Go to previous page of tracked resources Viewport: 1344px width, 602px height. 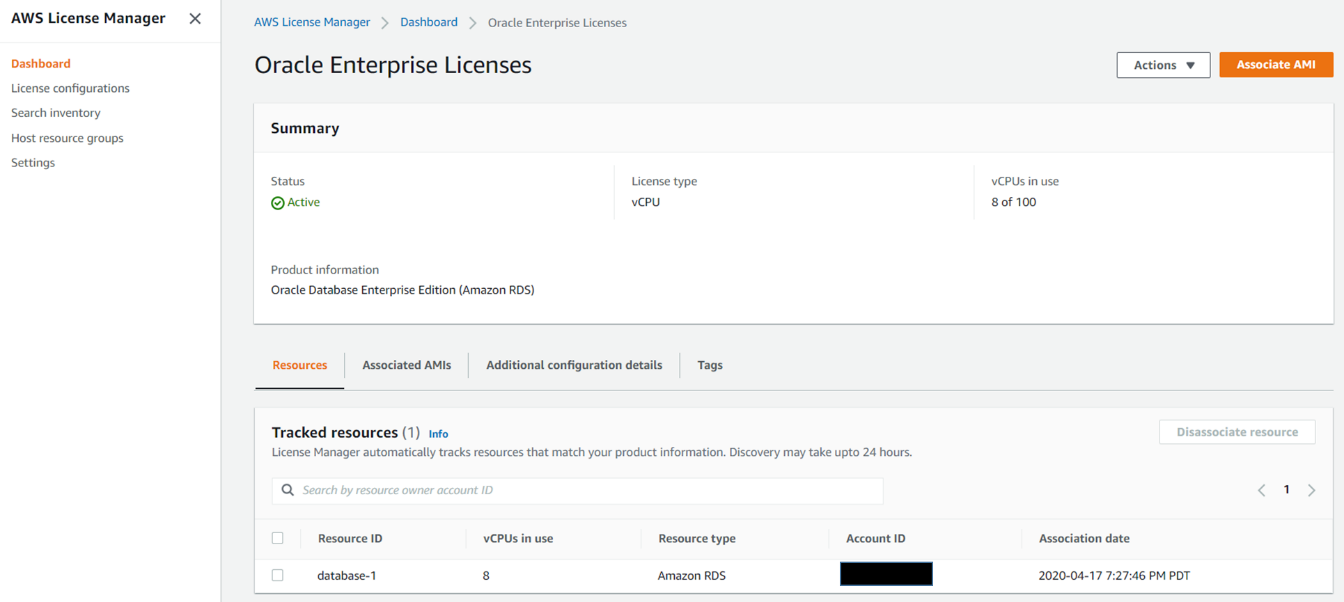tap(1262, 490)
